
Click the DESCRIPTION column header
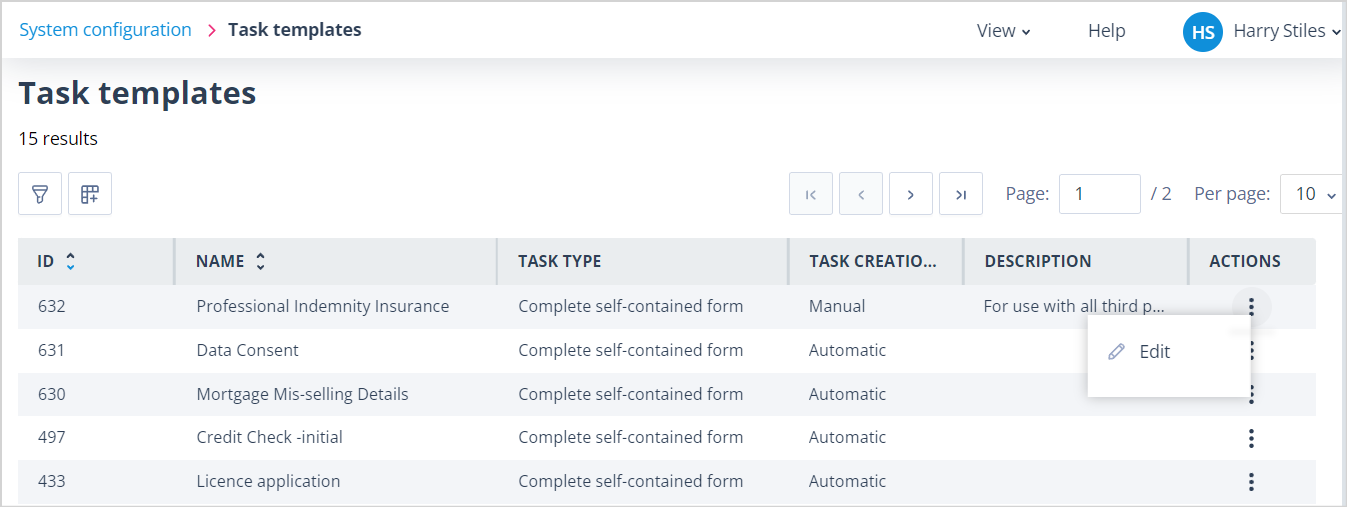(x=1038, y=261)
